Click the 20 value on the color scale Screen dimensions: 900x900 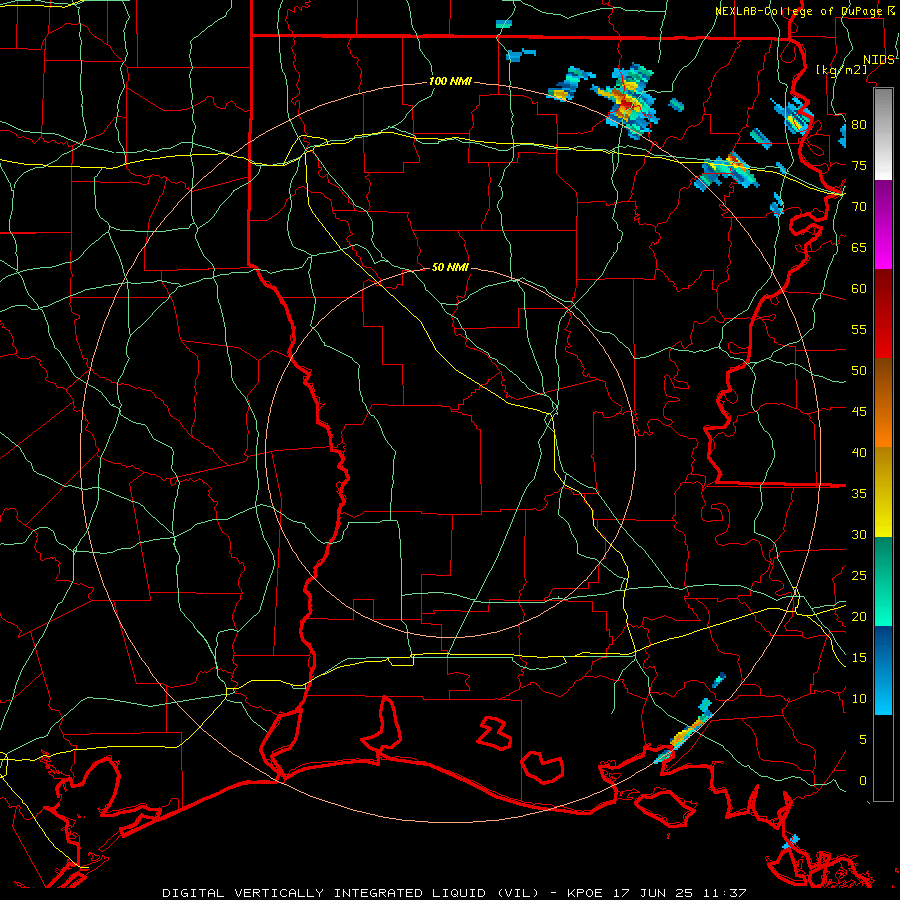pos(859,616)
